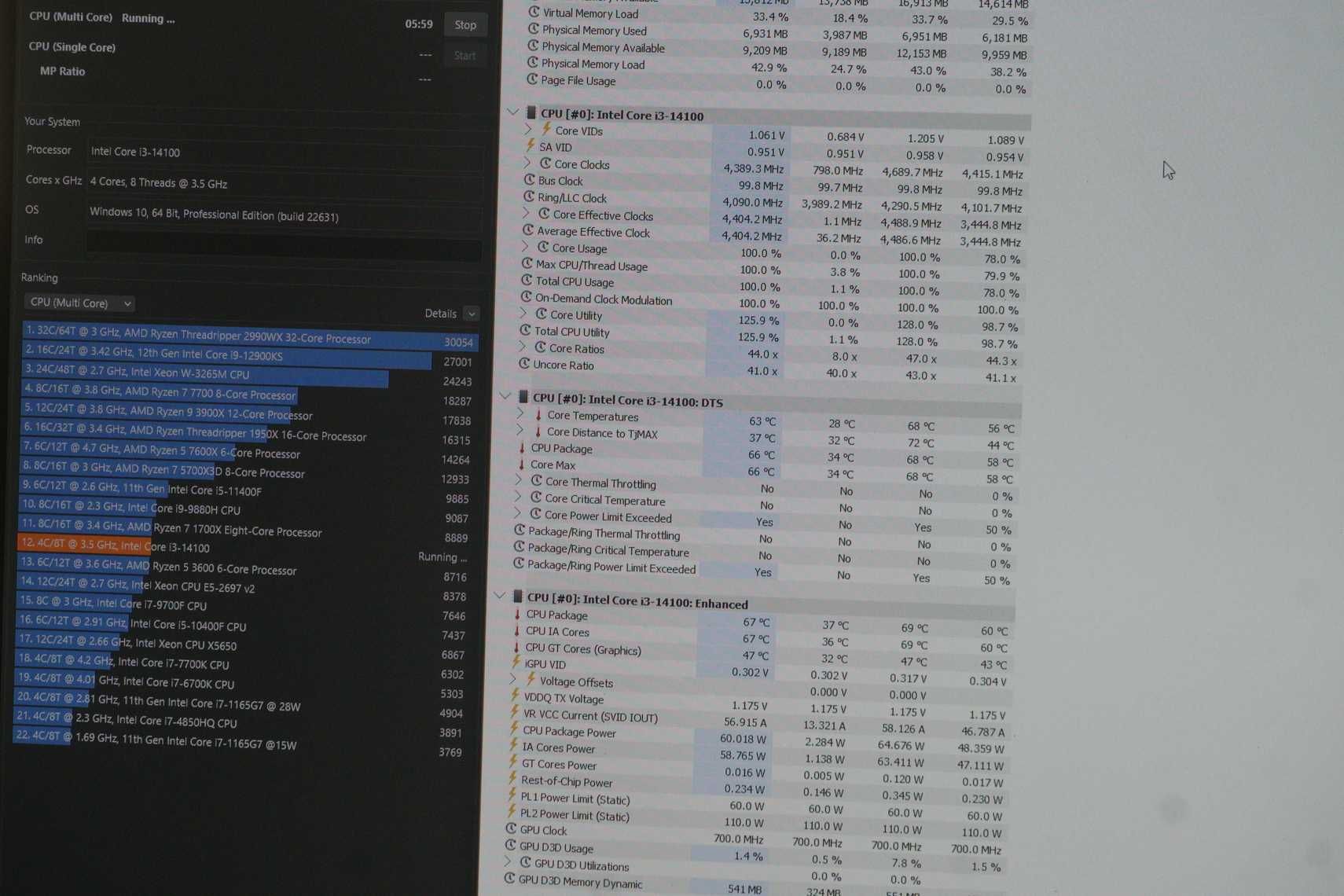
Task: Click the Package/Ring Critical Temperature icon
Action: click(519, 547)
